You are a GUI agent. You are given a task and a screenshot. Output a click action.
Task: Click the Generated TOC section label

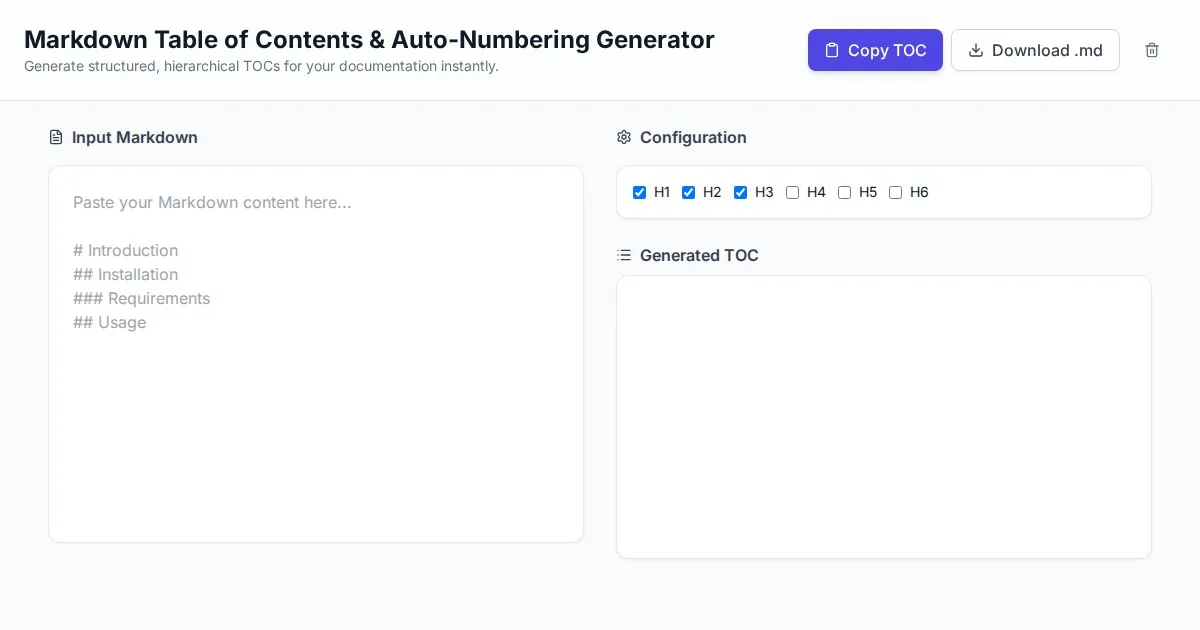(699, 255)
